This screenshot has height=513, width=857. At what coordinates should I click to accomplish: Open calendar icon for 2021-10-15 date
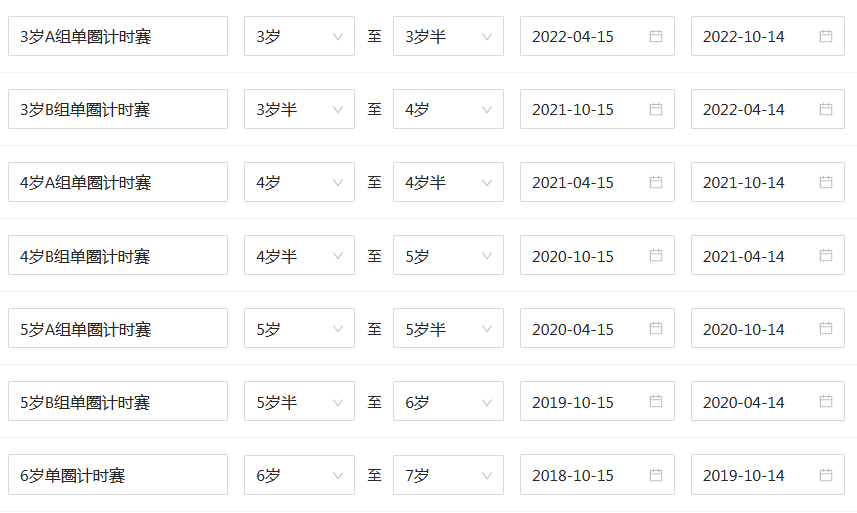click(x=656, y=109)
